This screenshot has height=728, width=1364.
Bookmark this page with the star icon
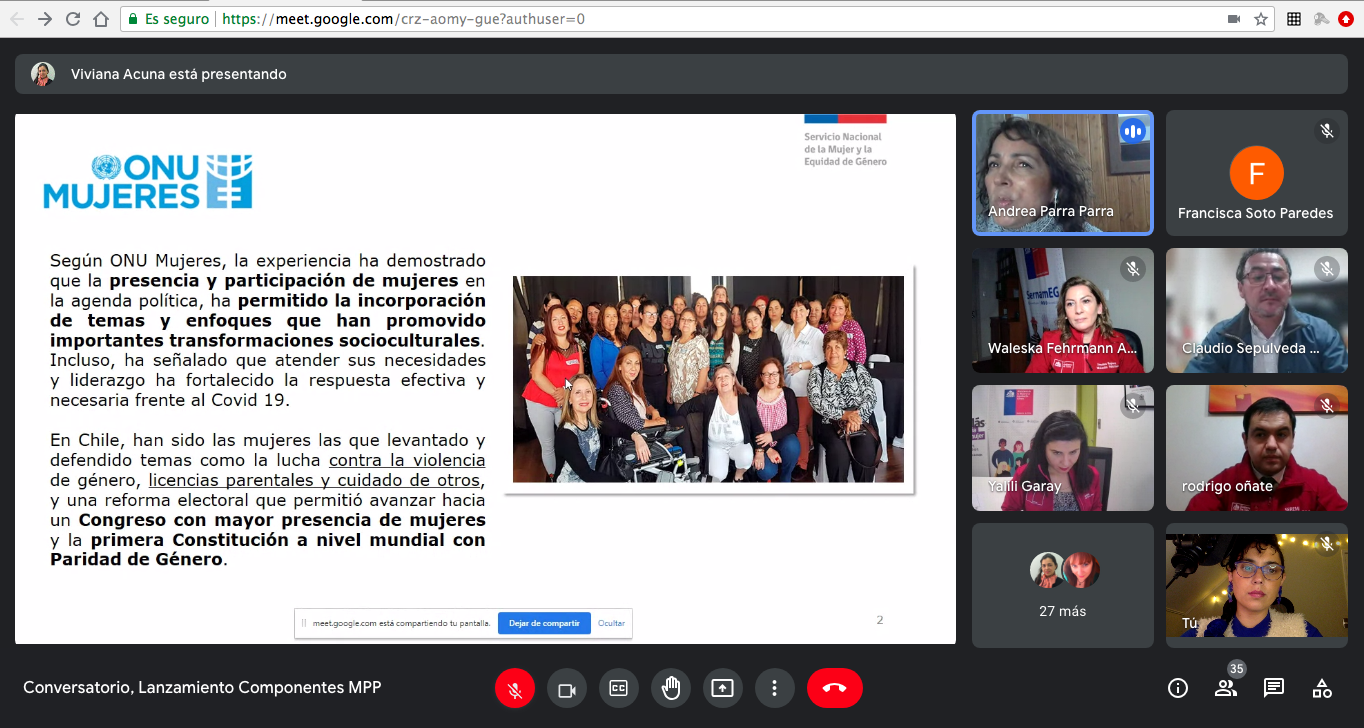point(1261,19)
